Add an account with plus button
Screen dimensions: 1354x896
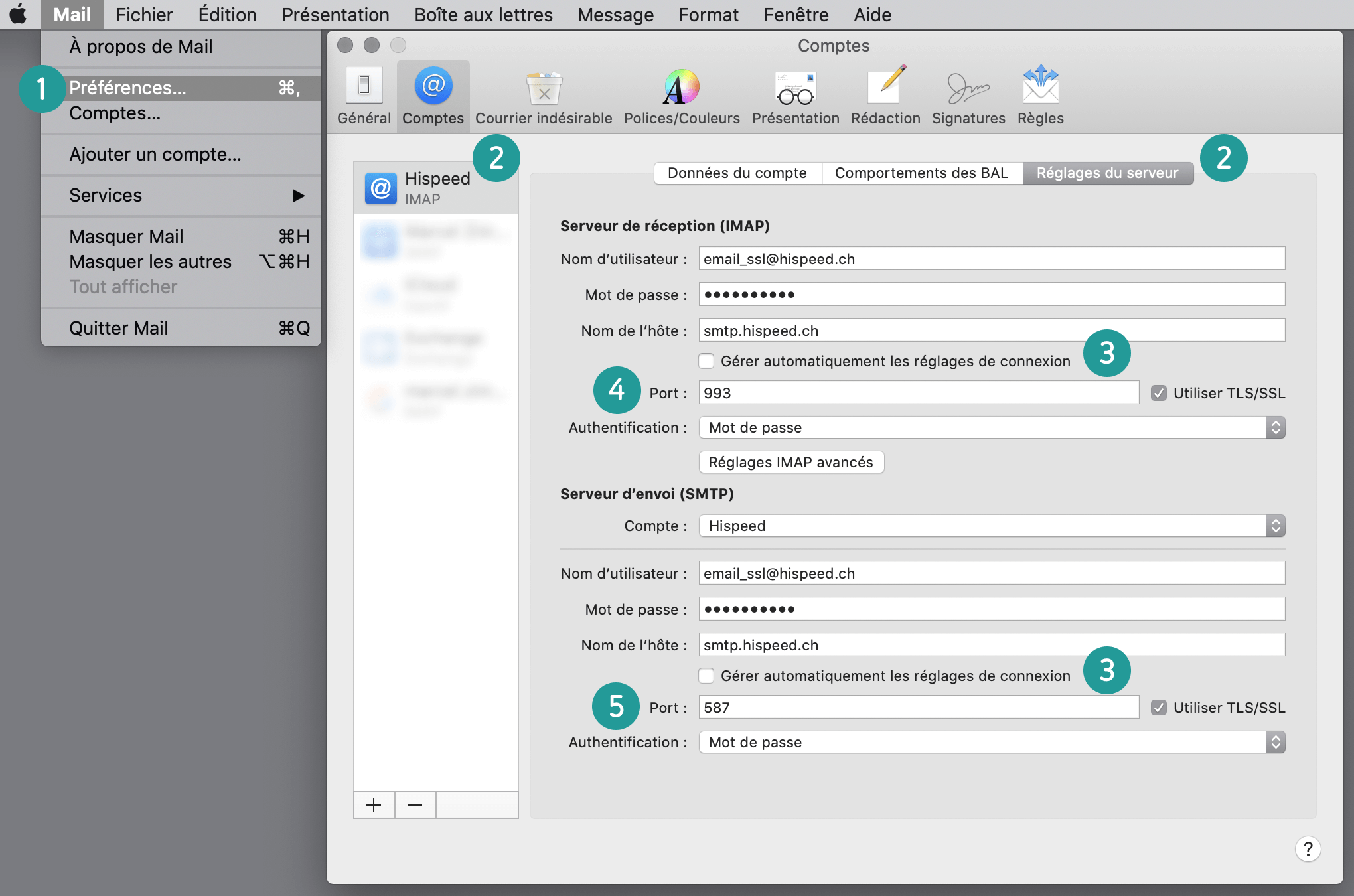point(374,805)
